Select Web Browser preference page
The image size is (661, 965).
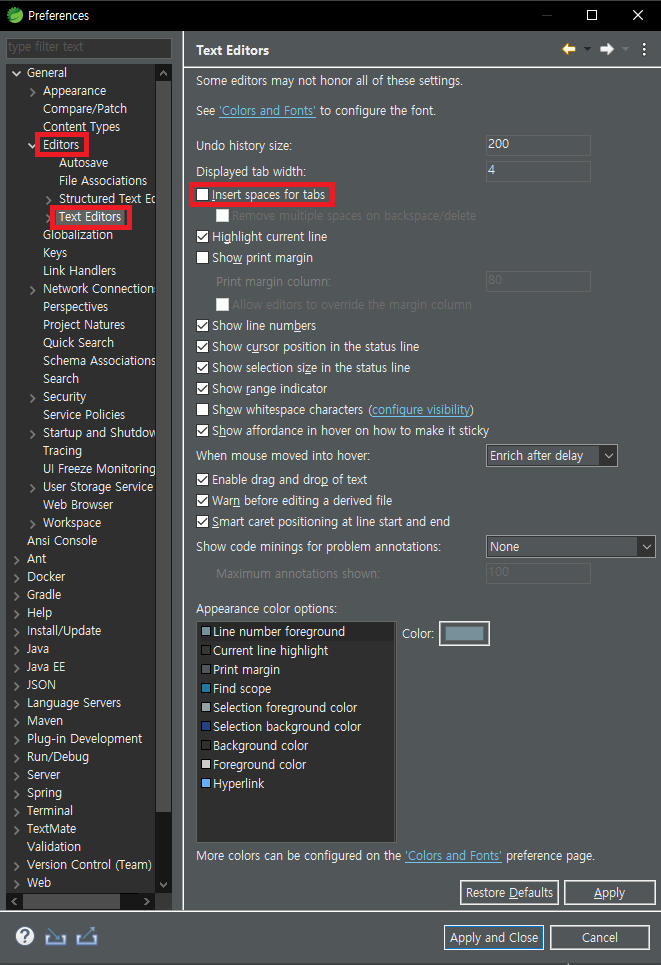[78, 504]
